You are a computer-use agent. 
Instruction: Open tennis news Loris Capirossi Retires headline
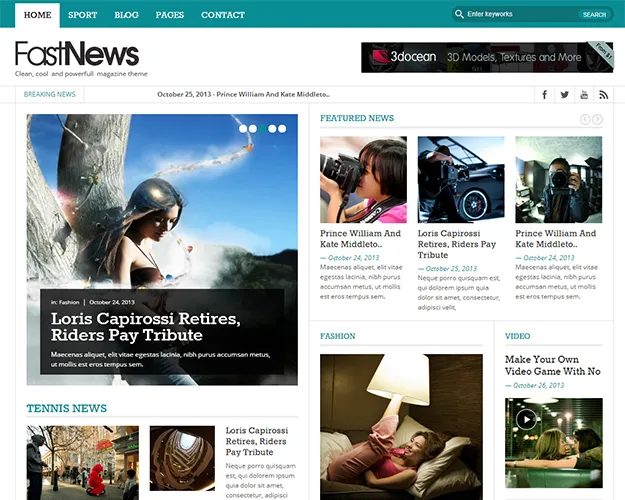pyautogui.click(x=257, y=441)
